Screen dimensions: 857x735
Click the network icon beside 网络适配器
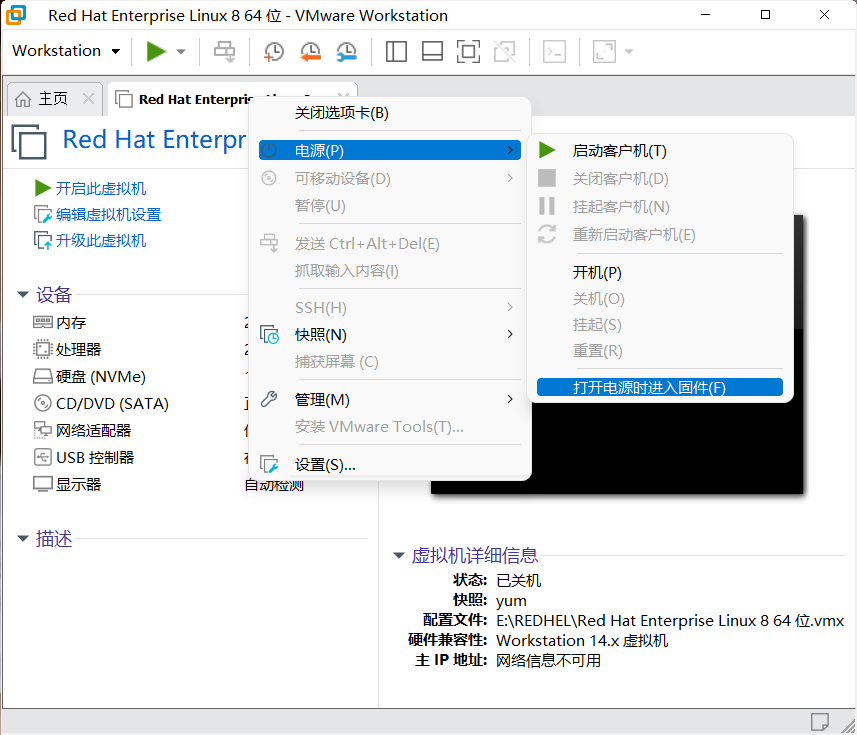43,430
